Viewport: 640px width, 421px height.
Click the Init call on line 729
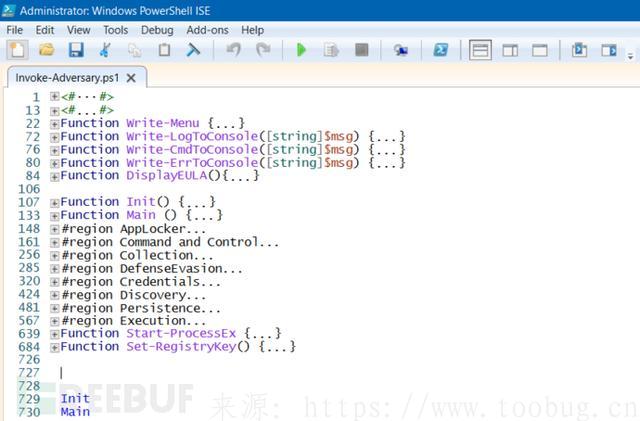(75, 399)
